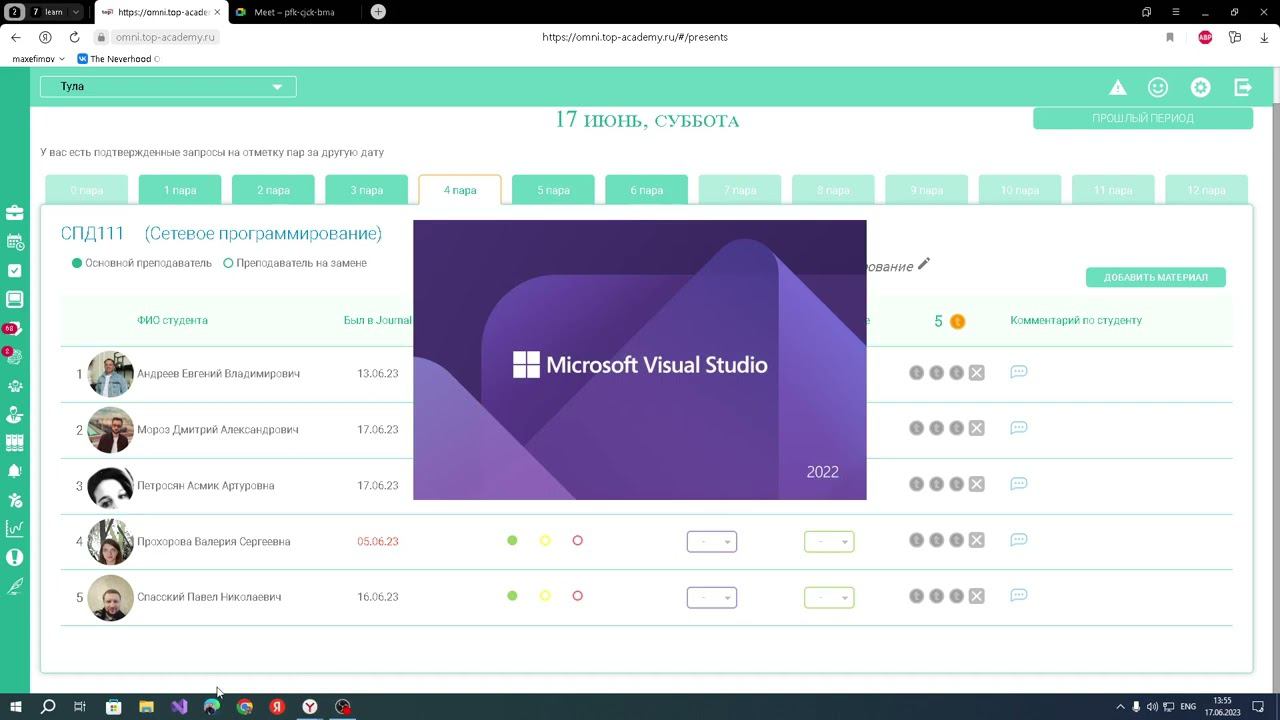This screenshot has height=720, width=1280.
Task: Switch to the '6 пара' tab
Action: point(646,190)
